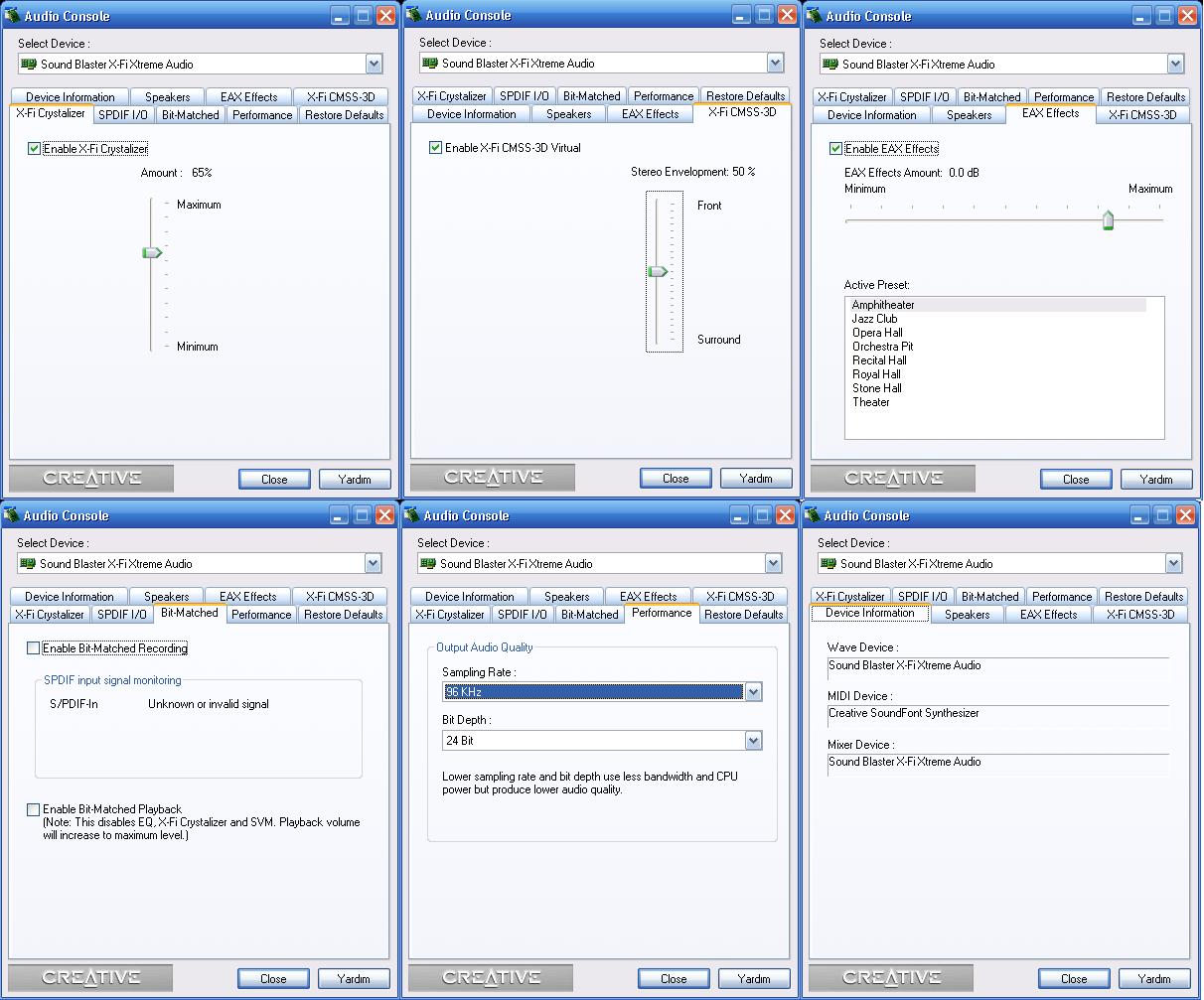
Task: Open the Sampling Rate dropdown showing 96 KHz
Action: (753, 692)
